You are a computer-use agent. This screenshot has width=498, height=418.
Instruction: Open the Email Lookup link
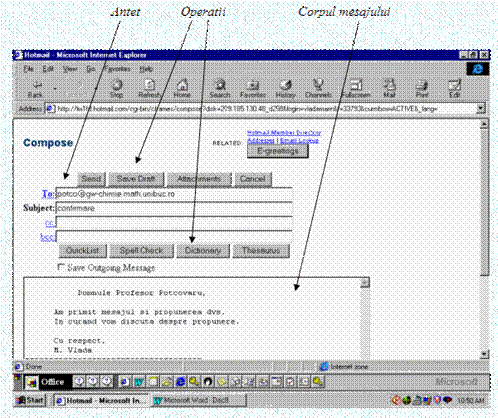tap(299, 141)
